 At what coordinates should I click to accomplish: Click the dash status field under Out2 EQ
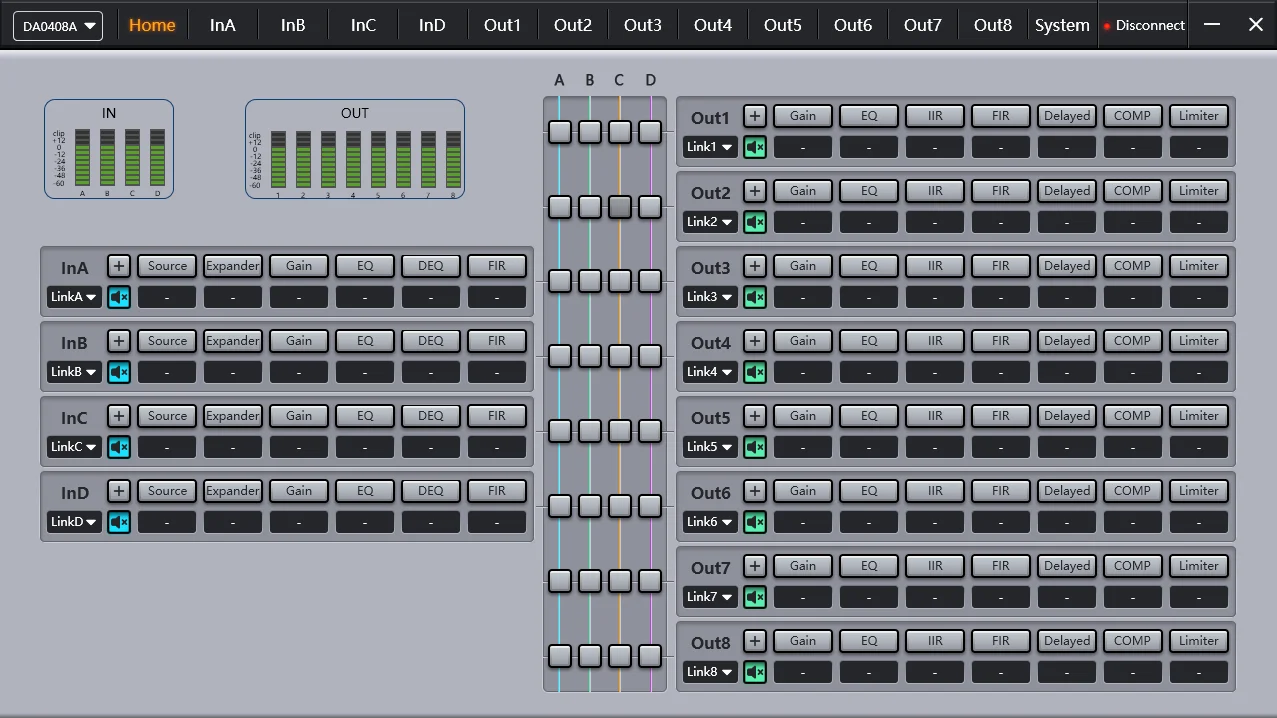pos(868,221)
